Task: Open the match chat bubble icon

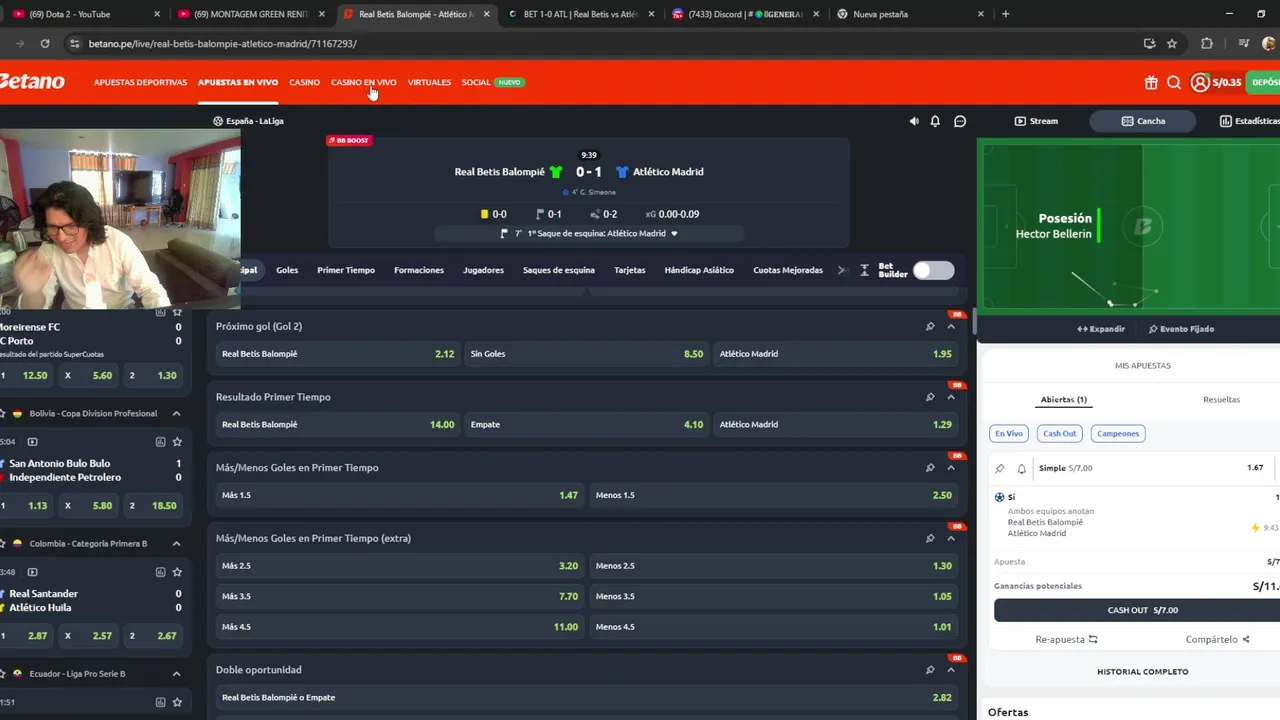Action: point(960,121)
